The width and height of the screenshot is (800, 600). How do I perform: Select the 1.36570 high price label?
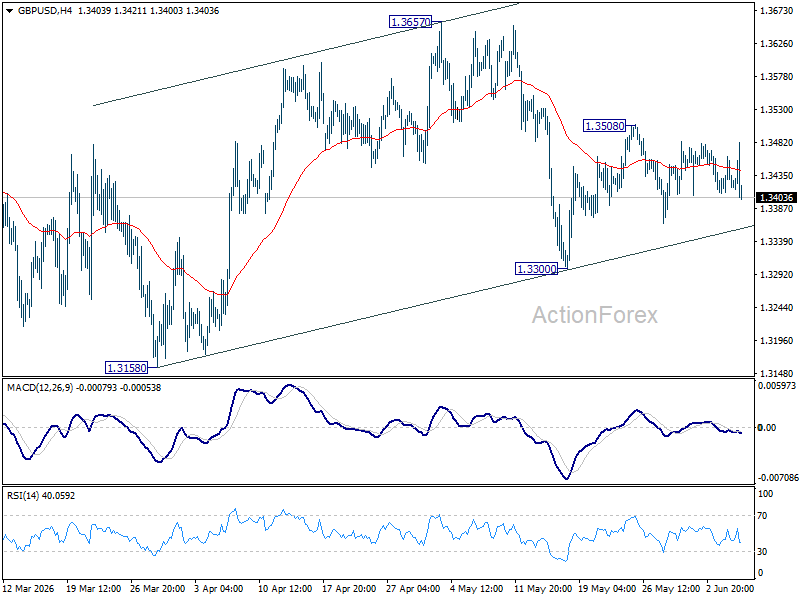click(410, 22)
